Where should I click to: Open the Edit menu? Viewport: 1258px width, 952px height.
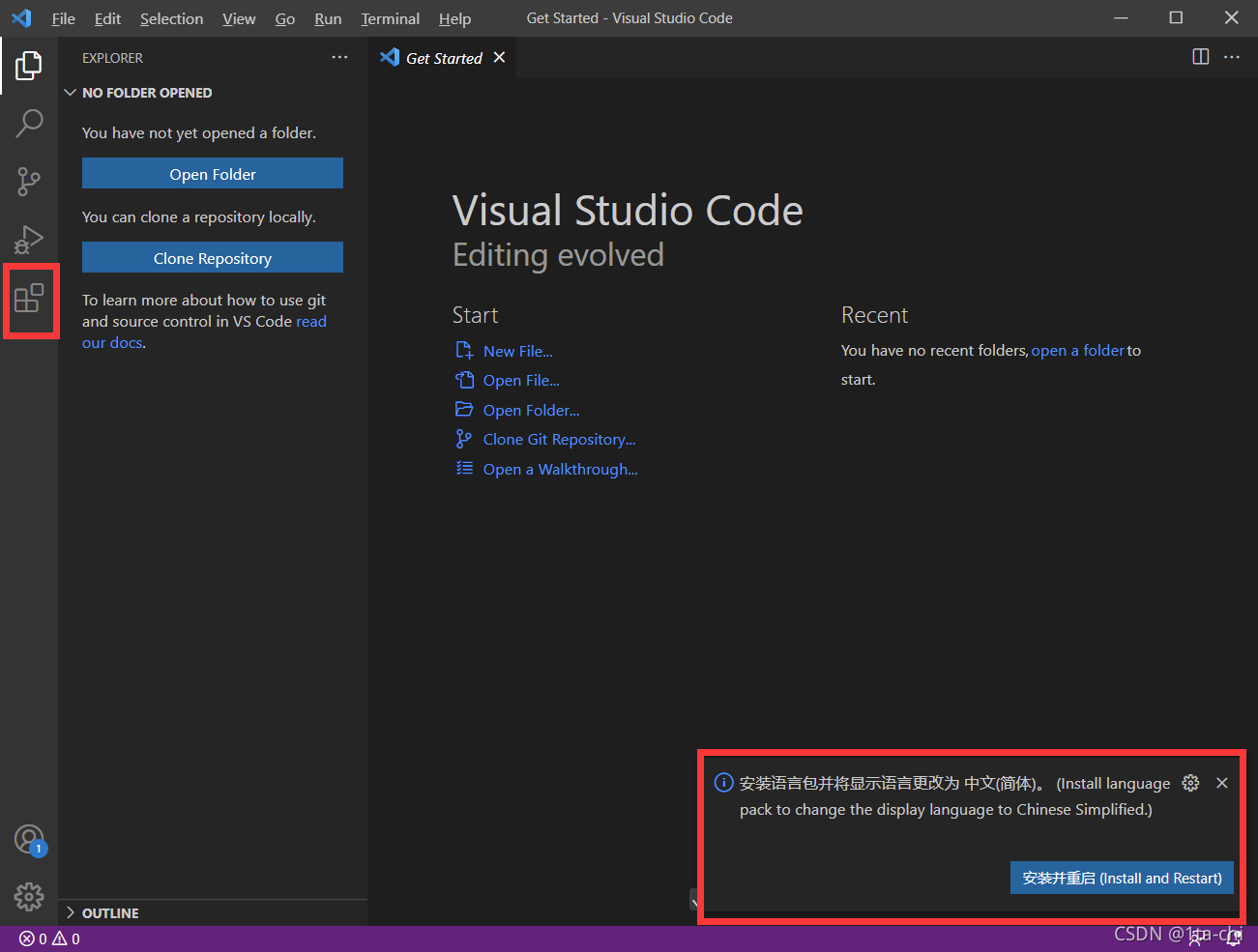click(x=107, y=18)
